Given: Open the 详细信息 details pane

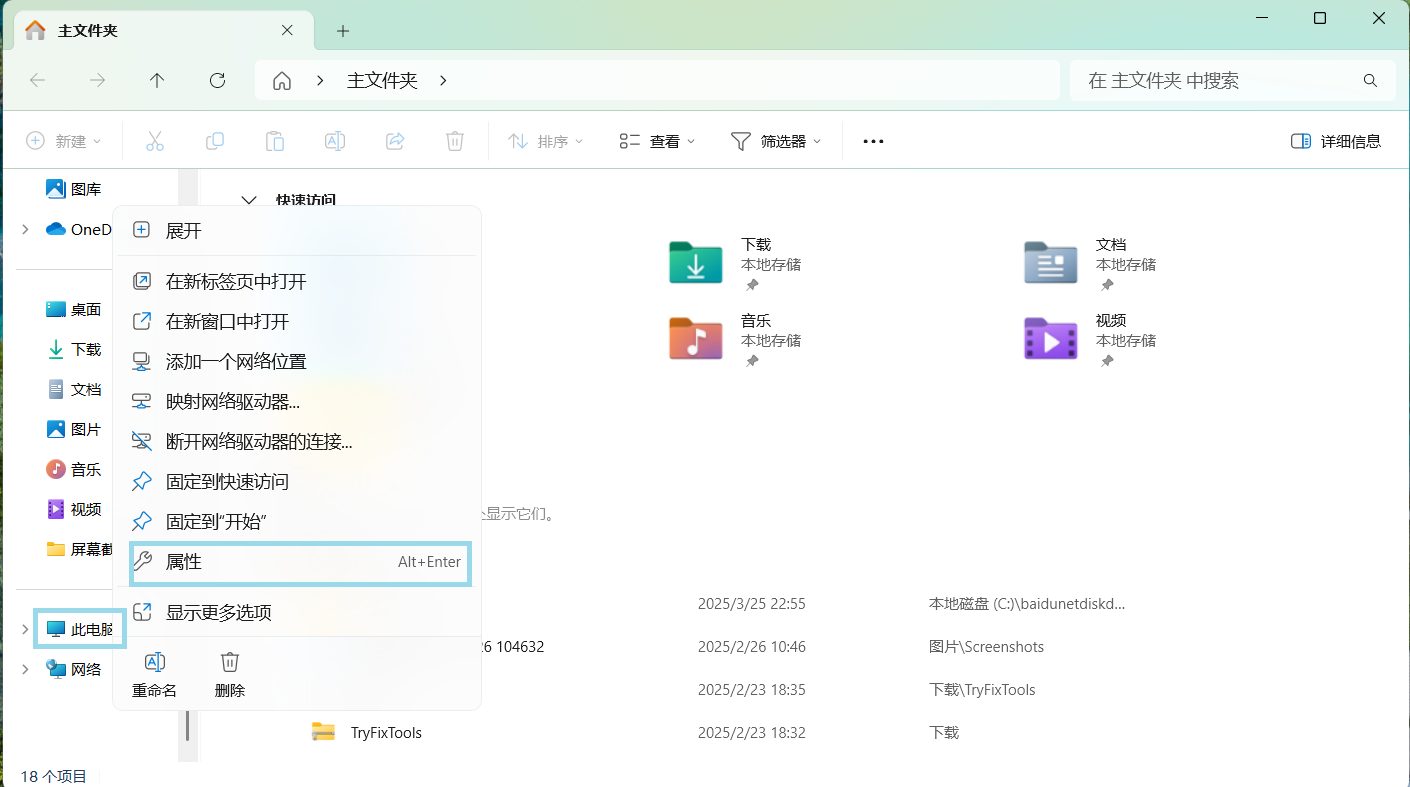Looking at the screenshot, I should (x=1335, y=140).
